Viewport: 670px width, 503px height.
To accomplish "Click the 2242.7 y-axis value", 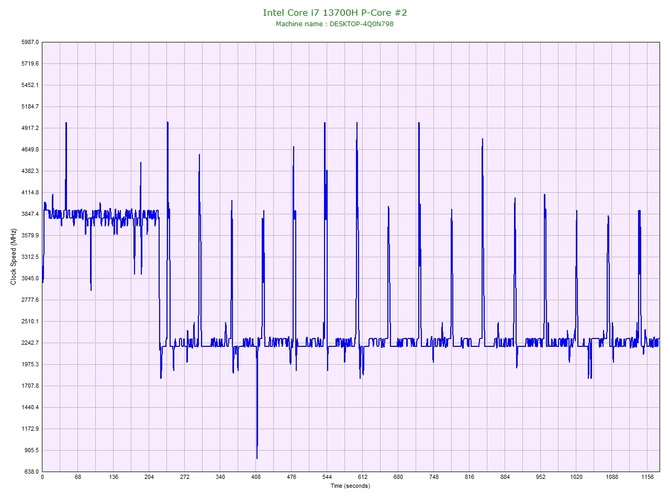I will point(30,343).
